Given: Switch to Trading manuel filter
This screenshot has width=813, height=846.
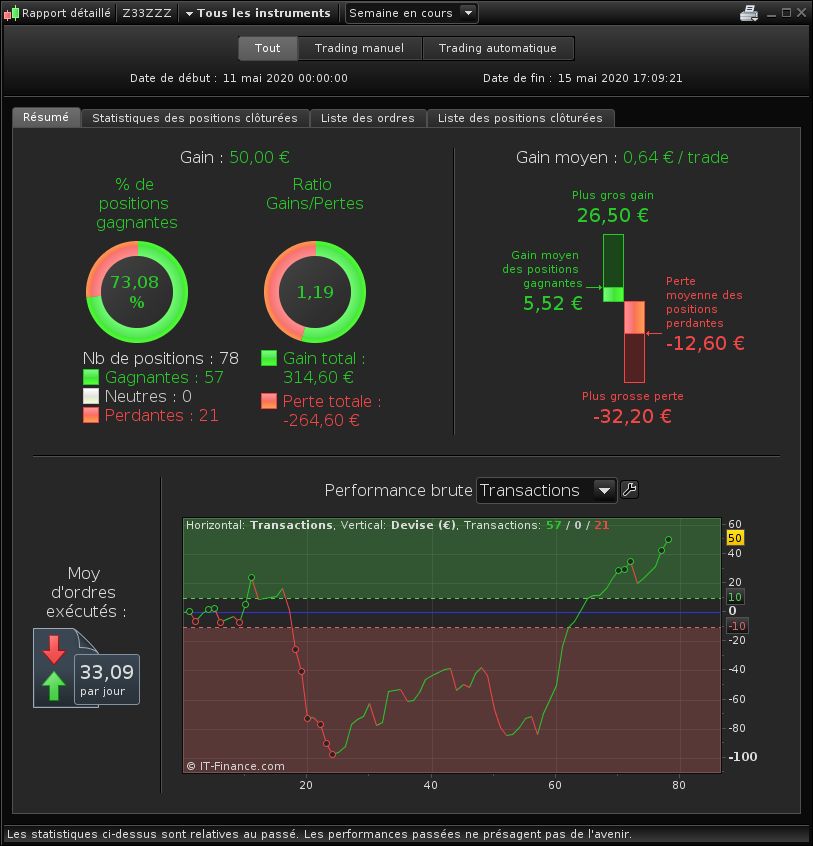Looking at the screenshot, I should (x=359, y=48).
